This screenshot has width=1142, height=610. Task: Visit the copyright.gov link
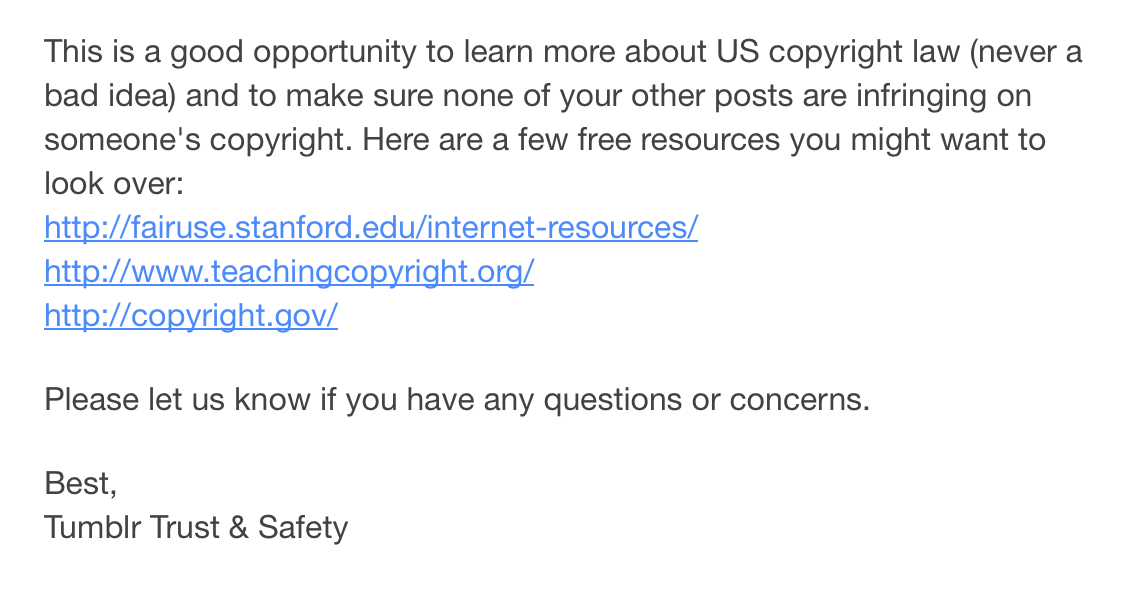[x=191, y=315]
